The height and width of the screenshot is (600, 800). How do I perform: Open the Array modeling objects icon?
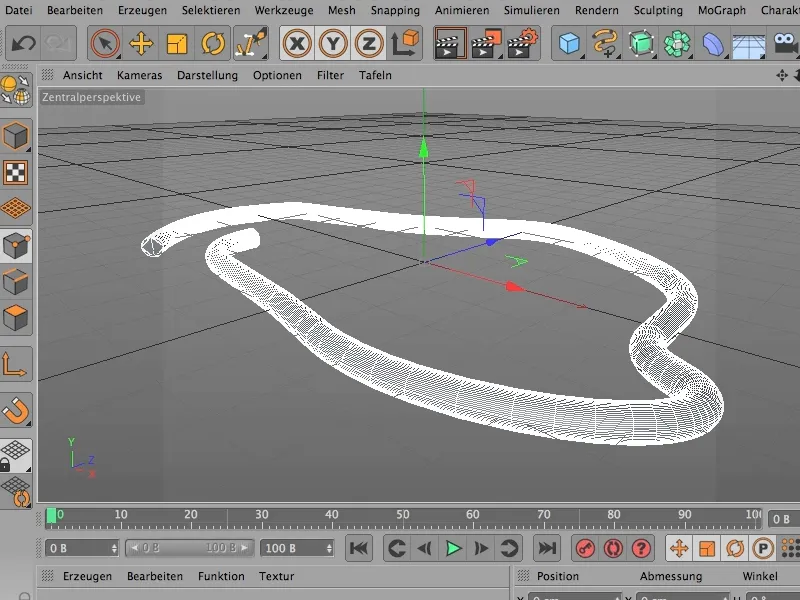[x=677, y=43]
